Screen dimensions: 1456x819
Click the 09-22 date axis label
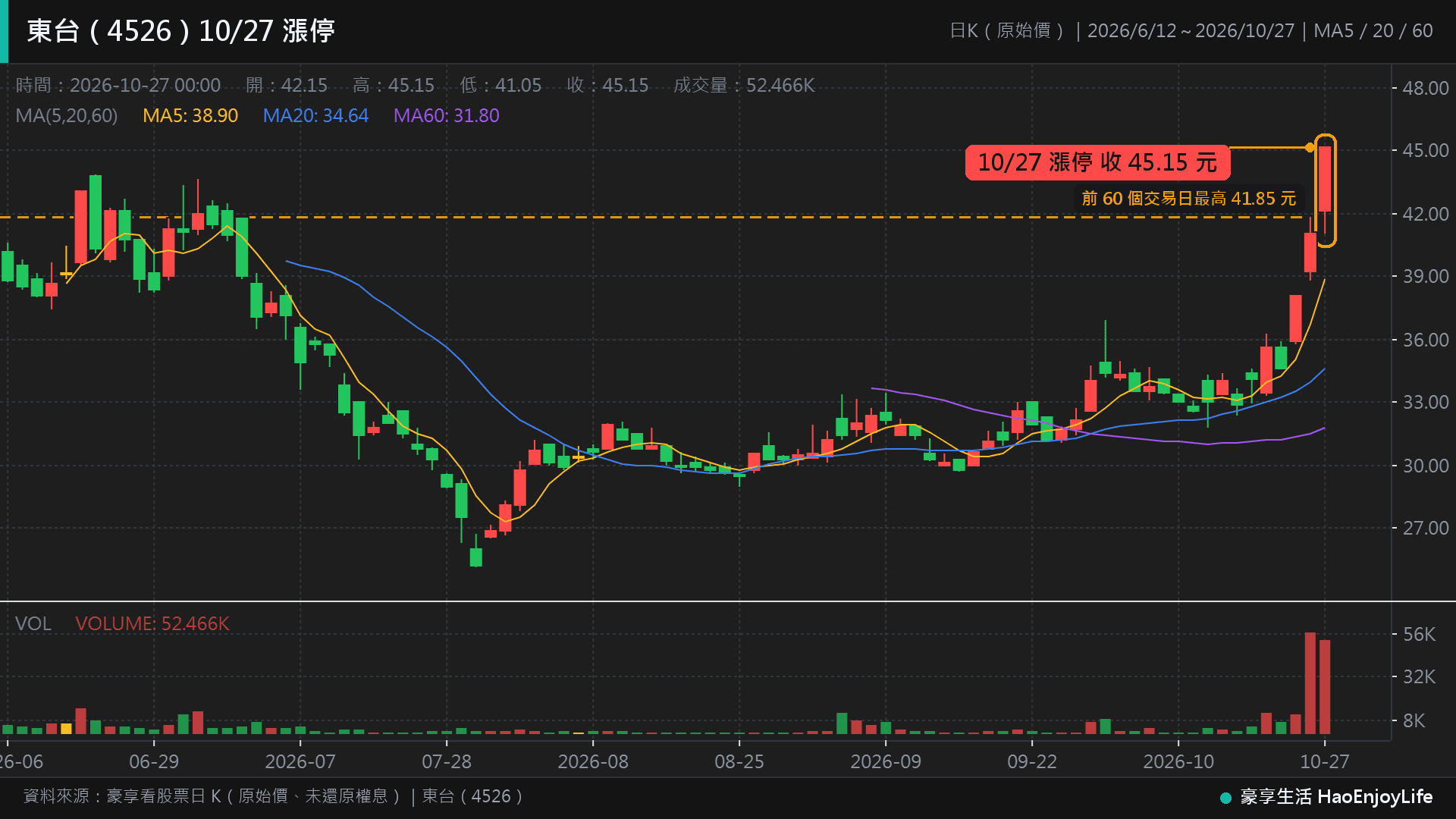pyautogui.click(x=1032, y=761)
